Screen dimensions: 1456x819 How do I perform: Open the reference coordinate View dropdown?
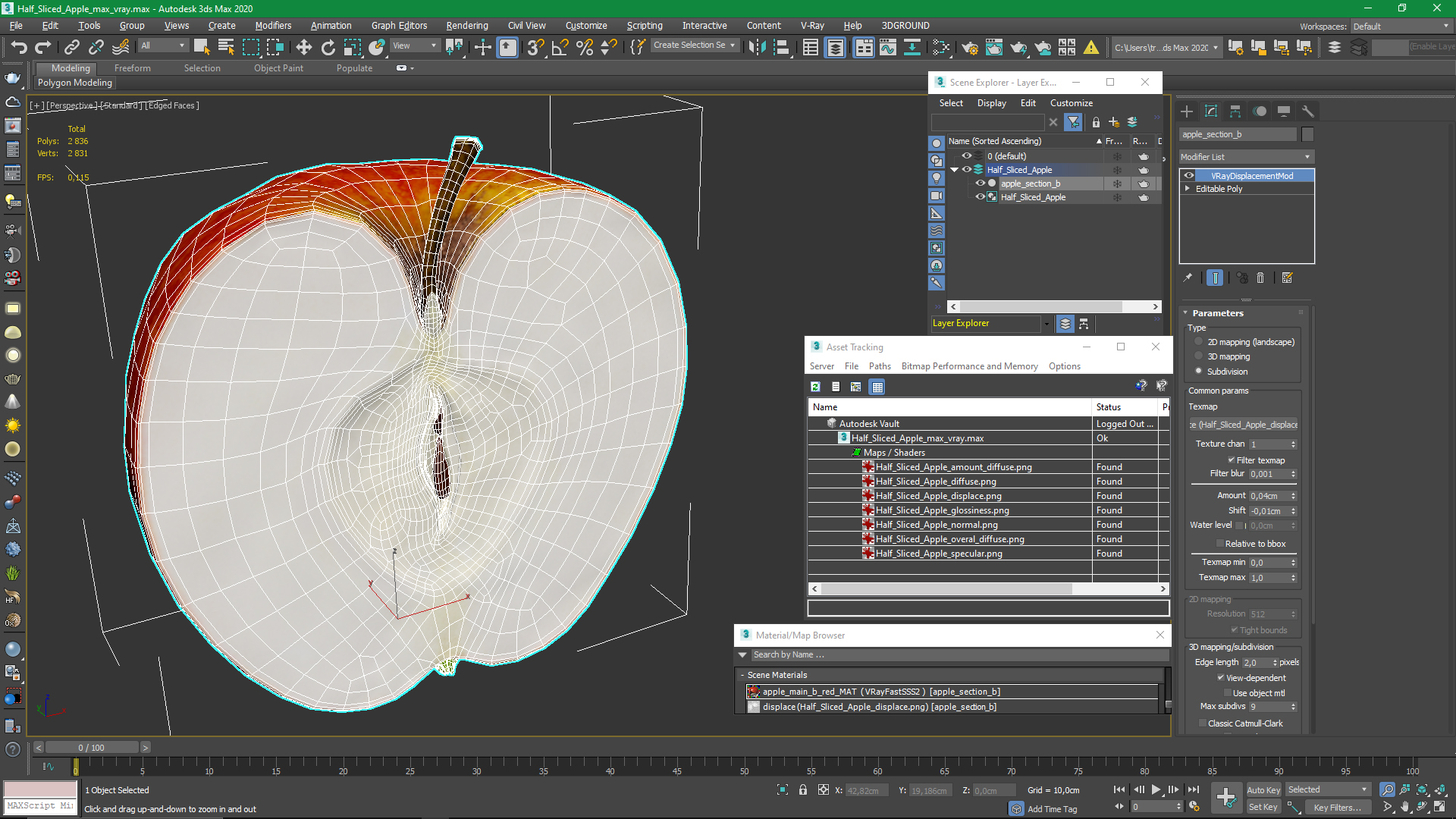414,46
